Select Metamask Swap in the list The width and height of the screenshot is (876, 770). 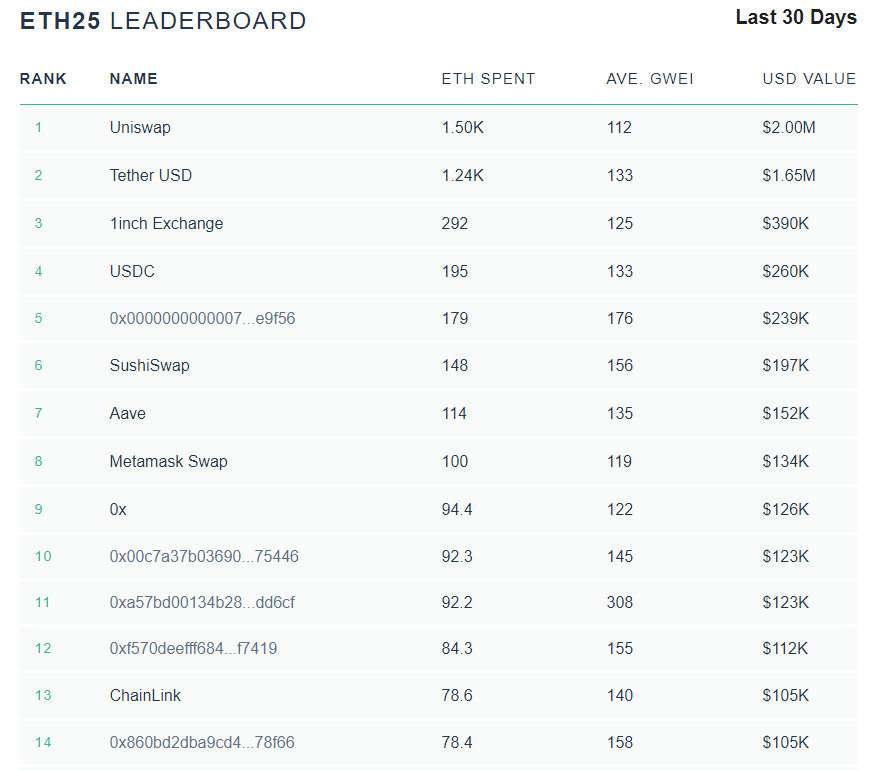pos(168,462)
